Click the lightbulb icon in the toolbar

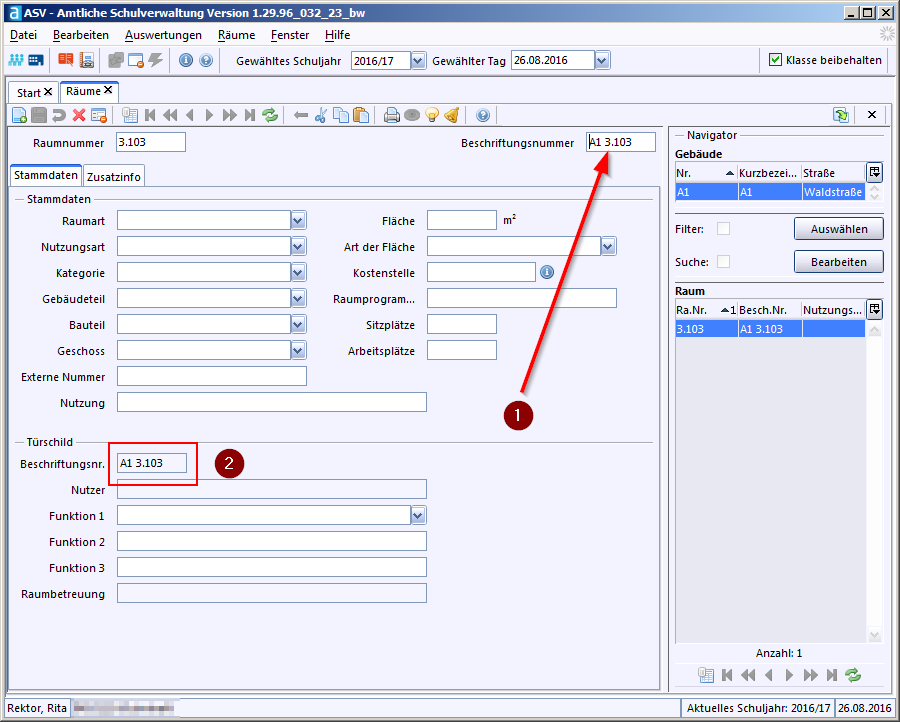(432, 115)
